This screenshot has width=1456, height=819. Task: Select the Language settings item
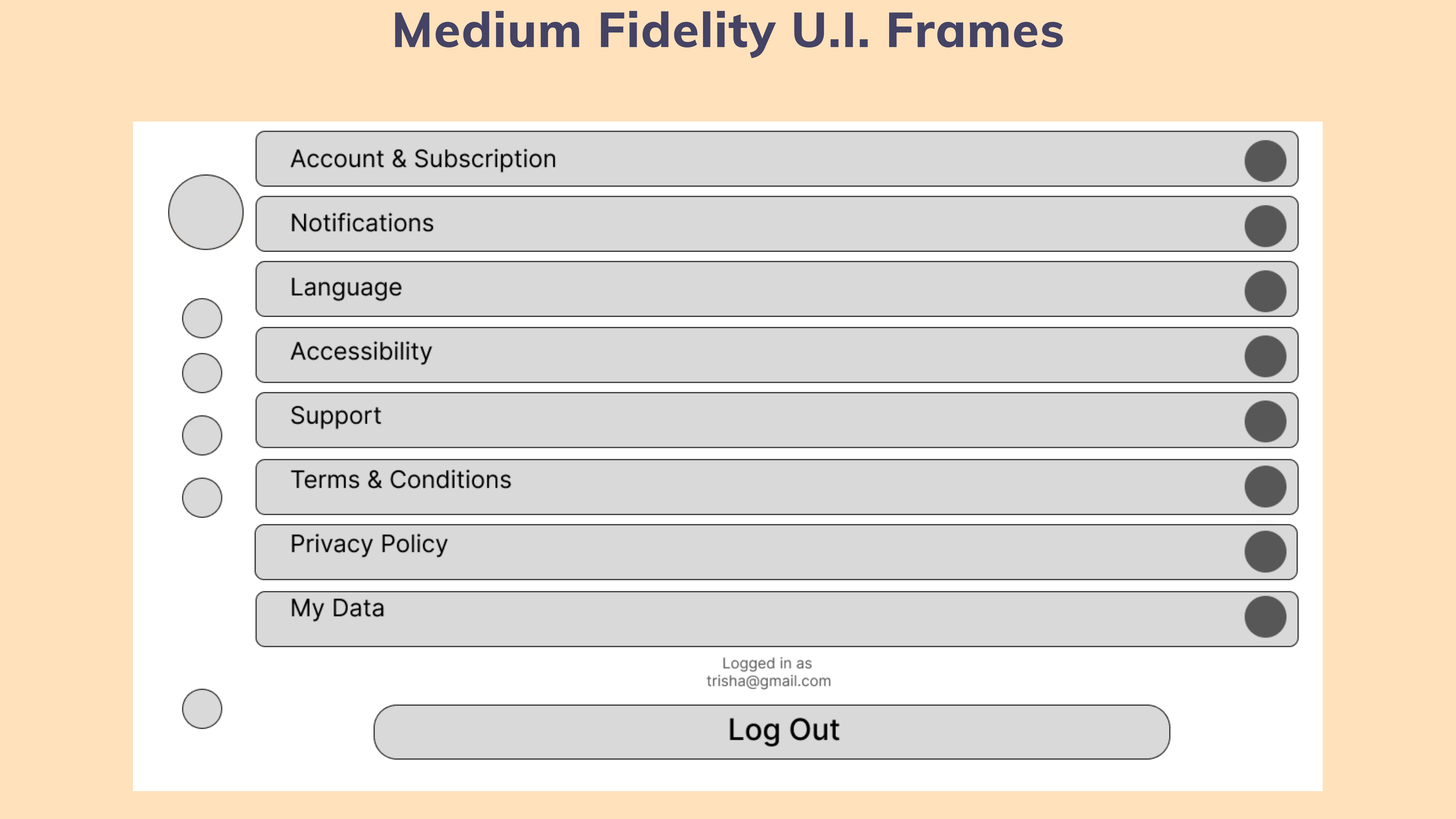pos(777,289)
